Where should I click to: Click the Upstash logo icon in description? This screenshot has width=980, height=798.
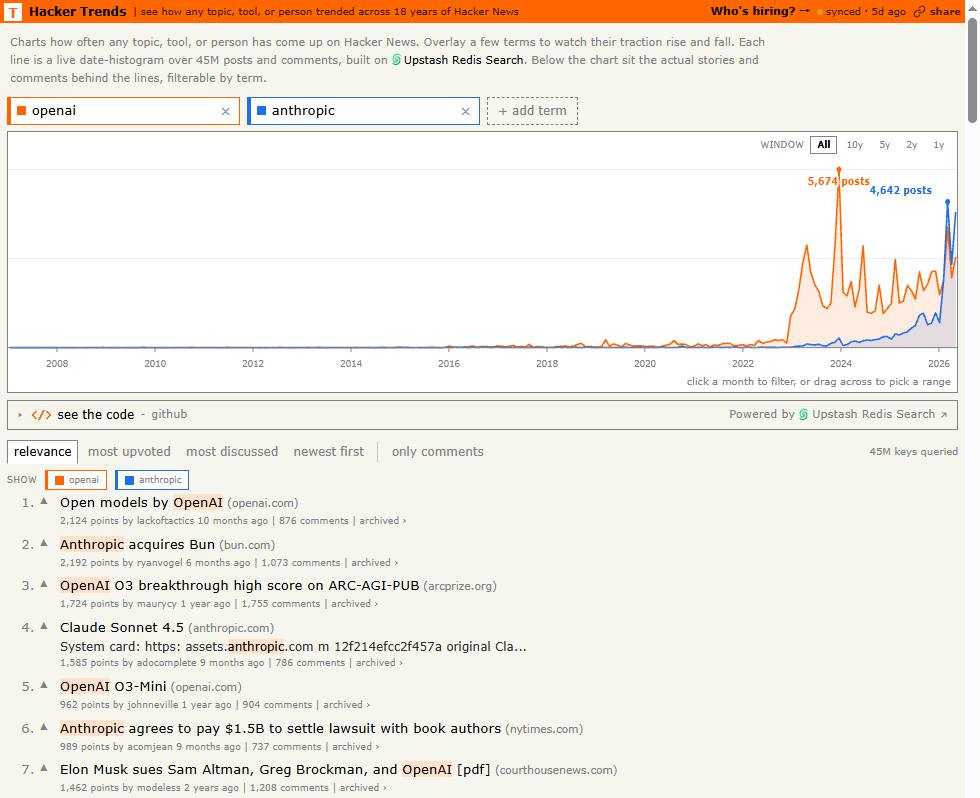[396, 60]
